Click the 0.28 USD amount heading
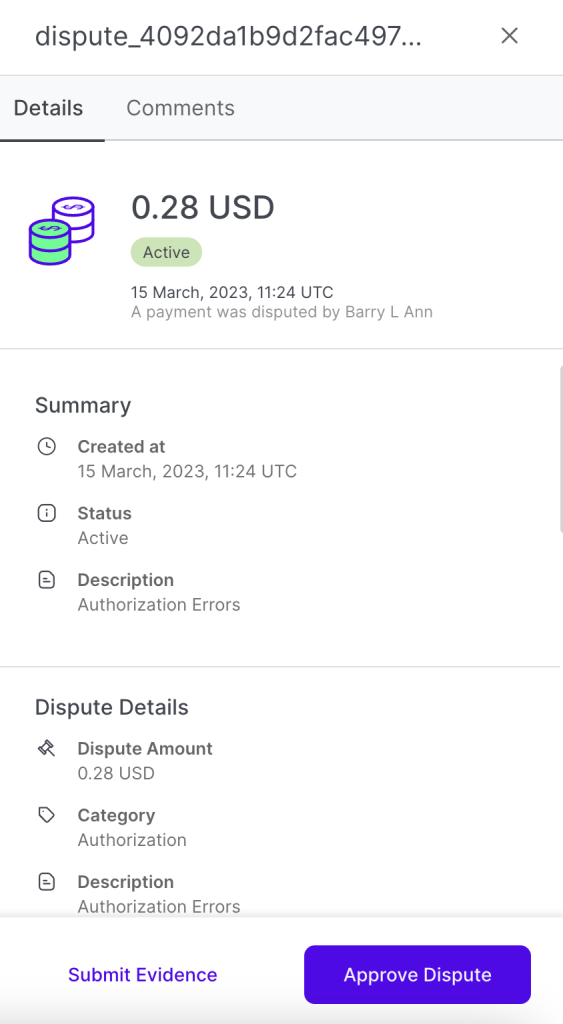 [203, 208]
